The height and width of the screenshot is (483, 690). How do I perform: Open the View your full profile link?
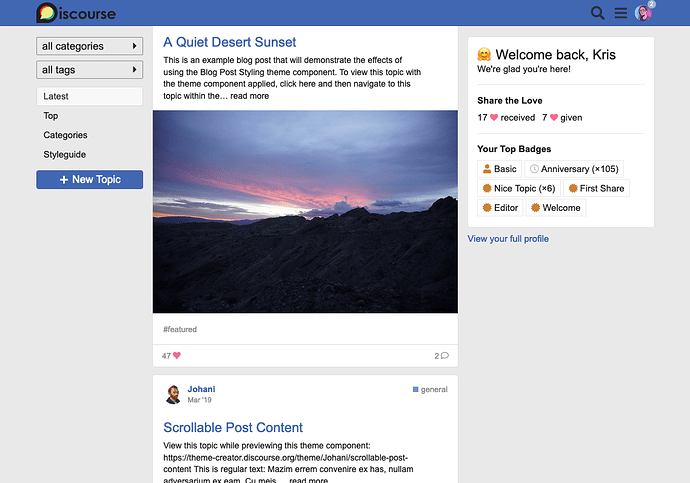pos(508,239)
